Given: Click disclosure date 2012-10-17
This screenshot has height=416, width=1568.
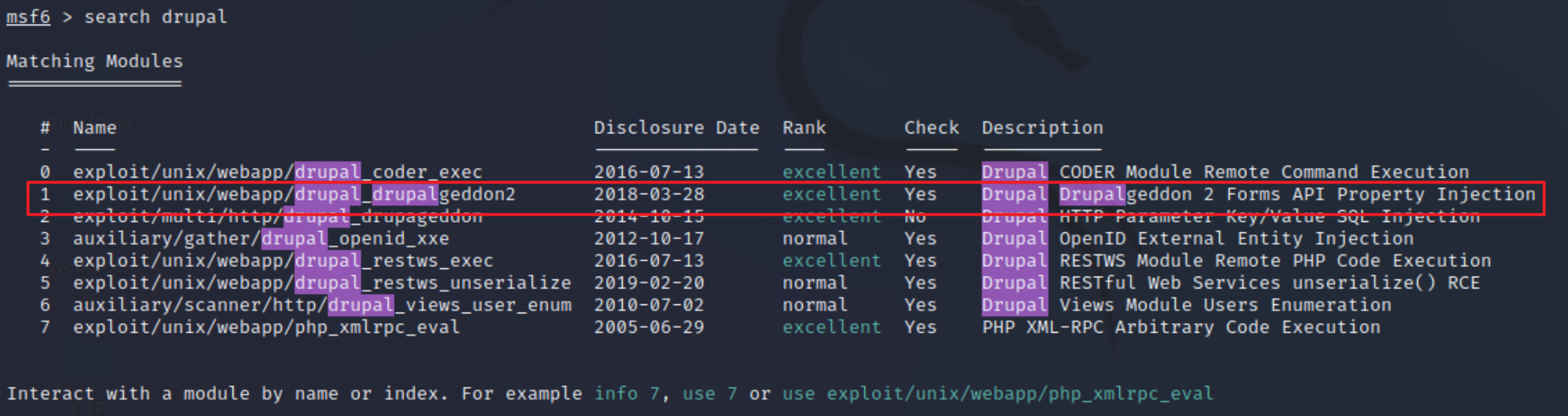Looking at the screenshot, I should (x=649, y=238).
